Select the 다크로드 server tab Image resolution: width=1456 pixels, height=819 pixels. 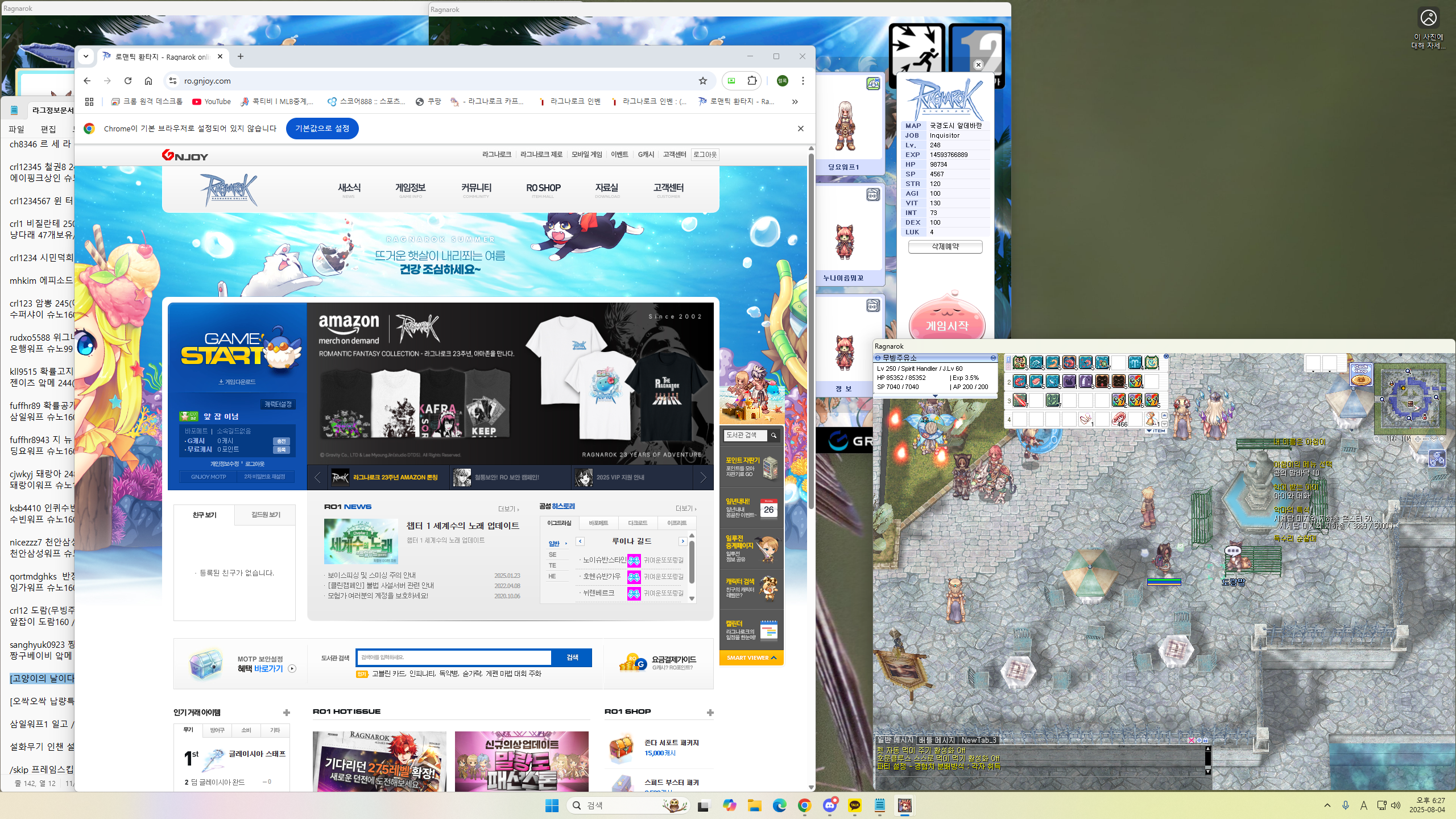(x=638, y=523)
